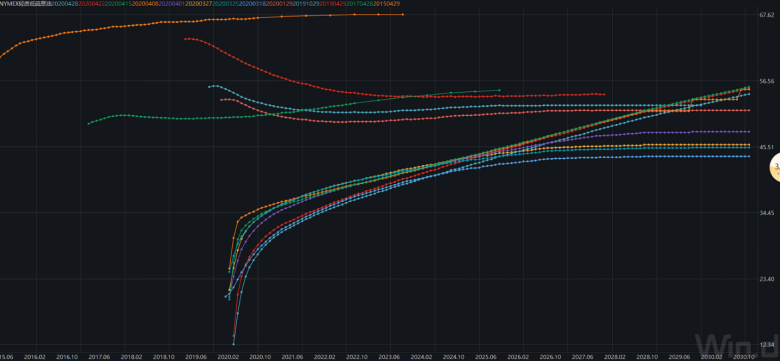780x362 pixels.
Task: Toggle the green 20200415 legend entry
Action: pyautogui.click(x=118, y=3)
